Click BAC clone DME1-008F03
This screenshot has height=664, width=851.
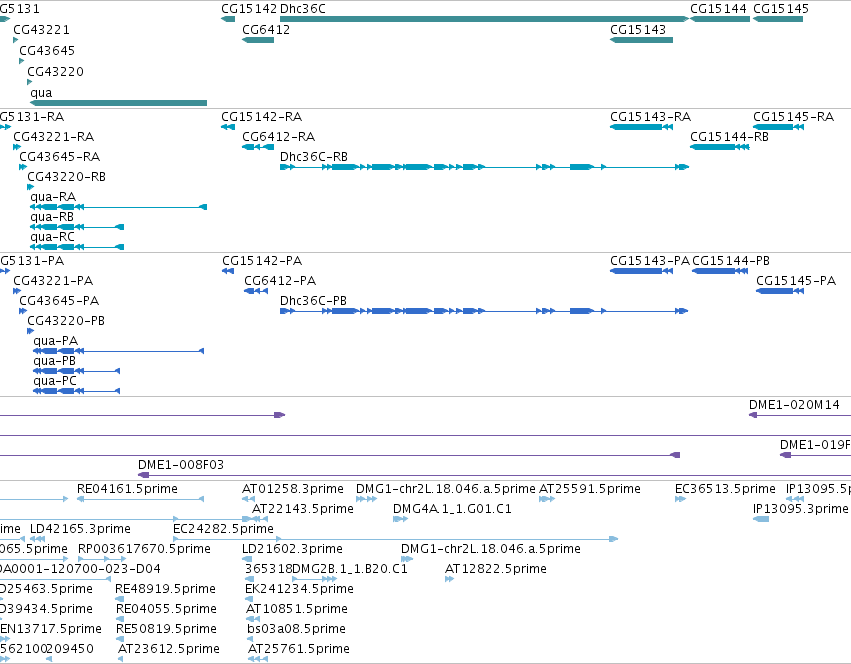point(181,465)
